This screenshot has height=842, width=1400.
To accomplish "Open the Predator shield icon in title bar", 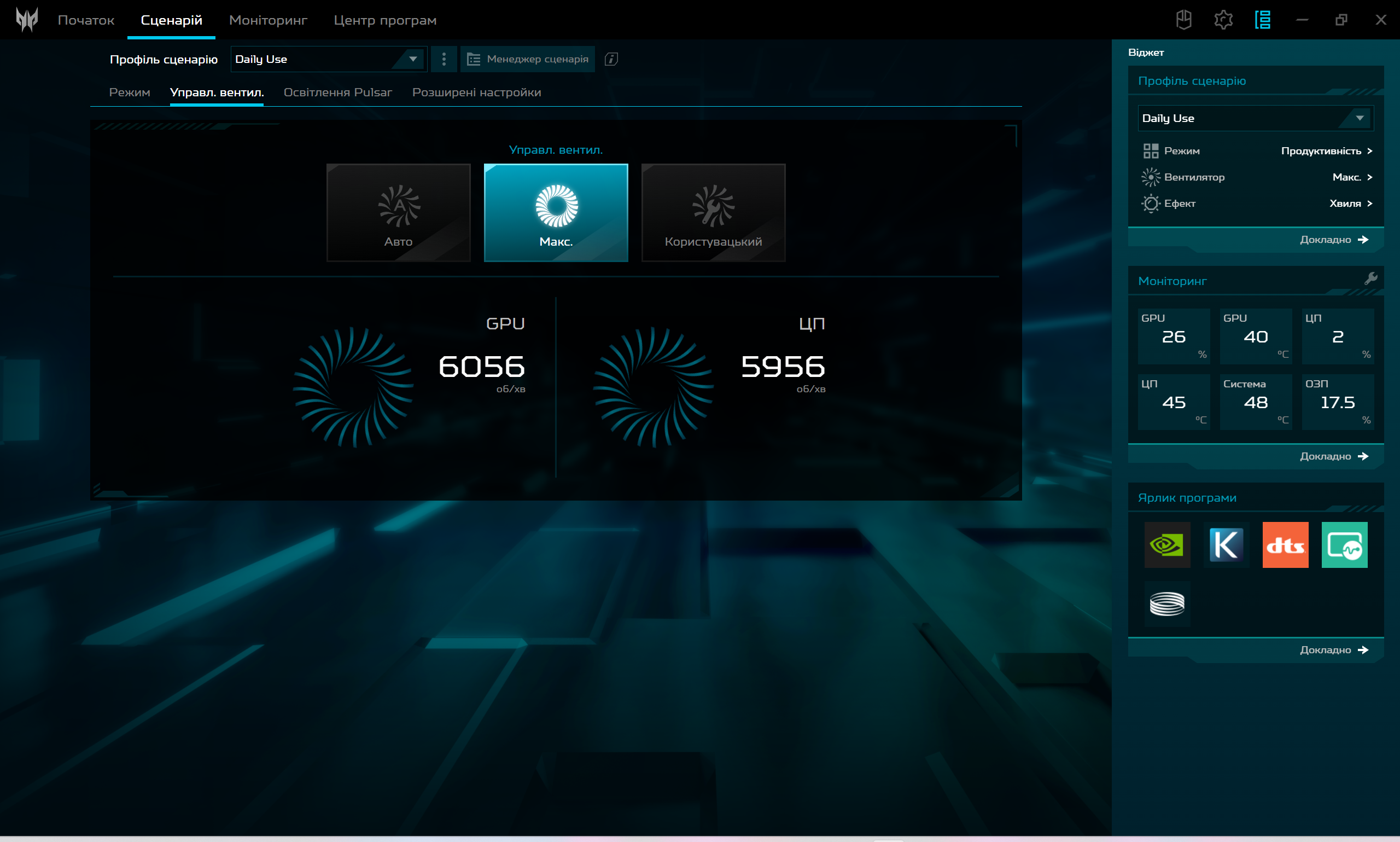I will click(1183, 20).
